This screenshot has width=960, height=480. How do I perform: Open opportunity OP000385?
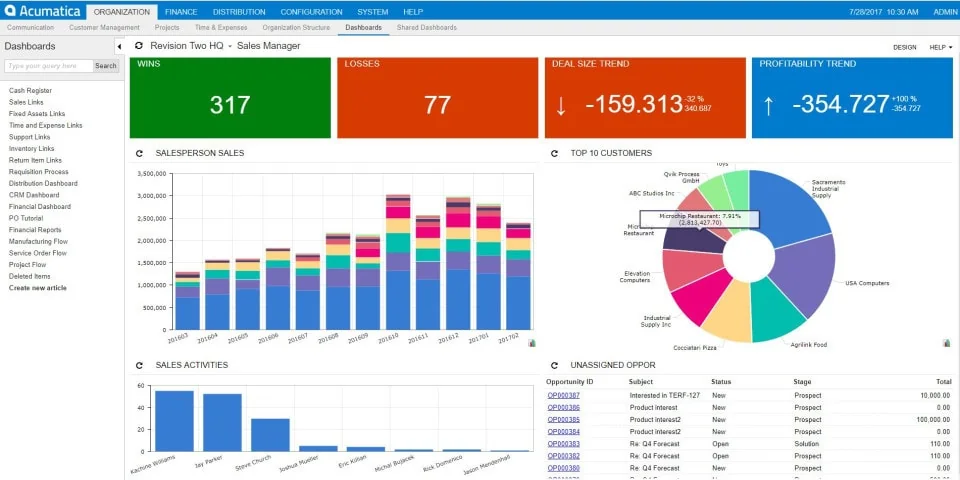click(563, 420)
